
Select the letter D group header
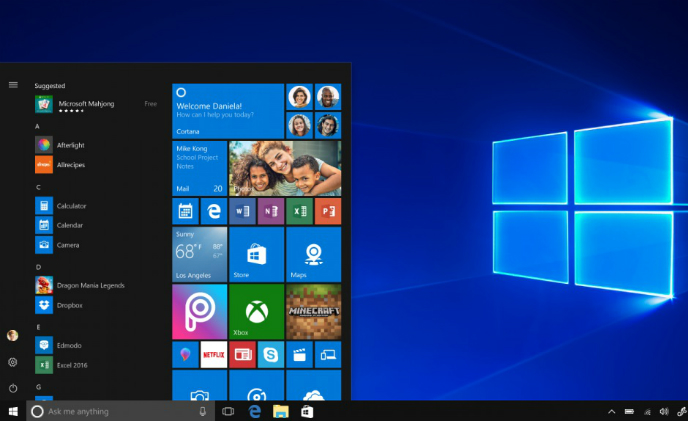[x=38, y=267]
